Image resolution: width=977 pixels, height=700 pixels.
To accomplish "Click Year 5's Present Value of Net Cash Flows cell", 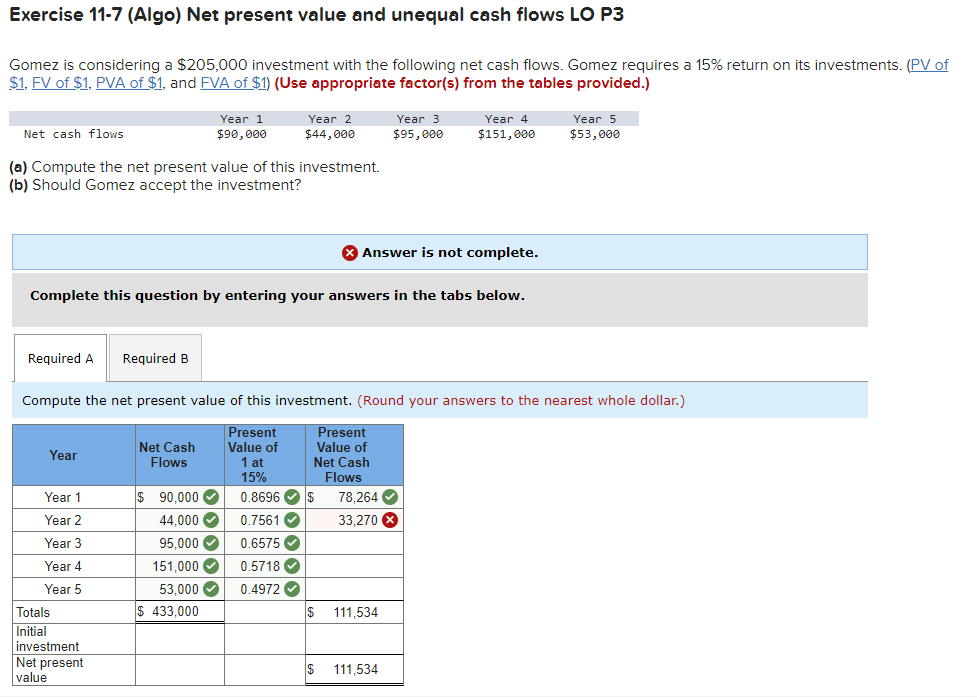I will (352, 589).
